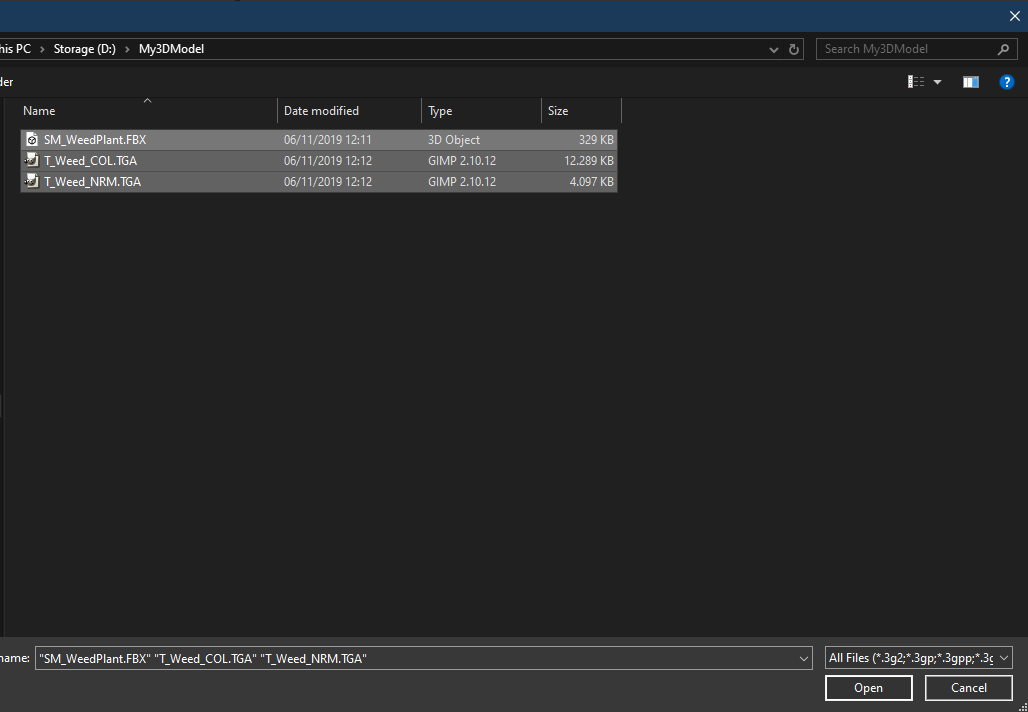Open the All Files type filter dropdown

(x=919, y=658)
